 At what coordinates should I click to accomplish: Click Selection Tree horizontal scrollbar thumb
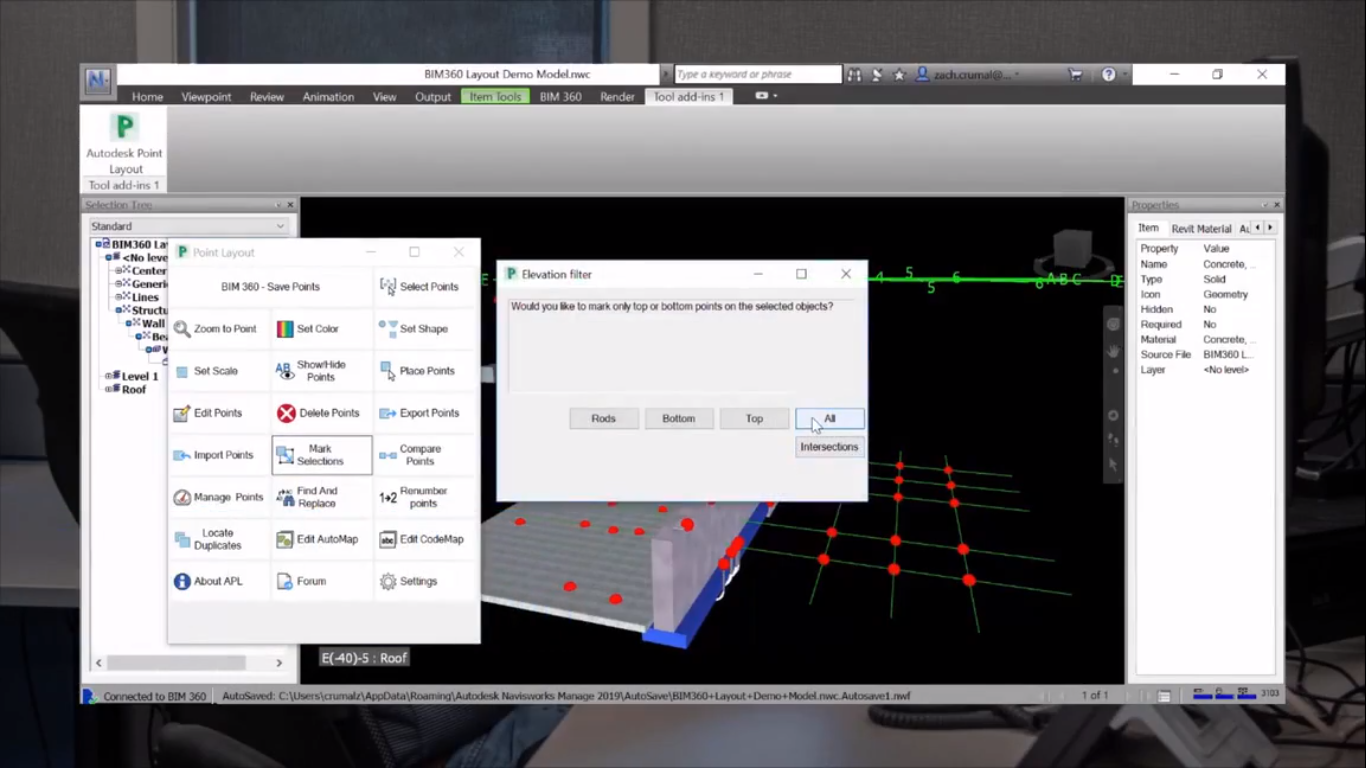(176, 663)
